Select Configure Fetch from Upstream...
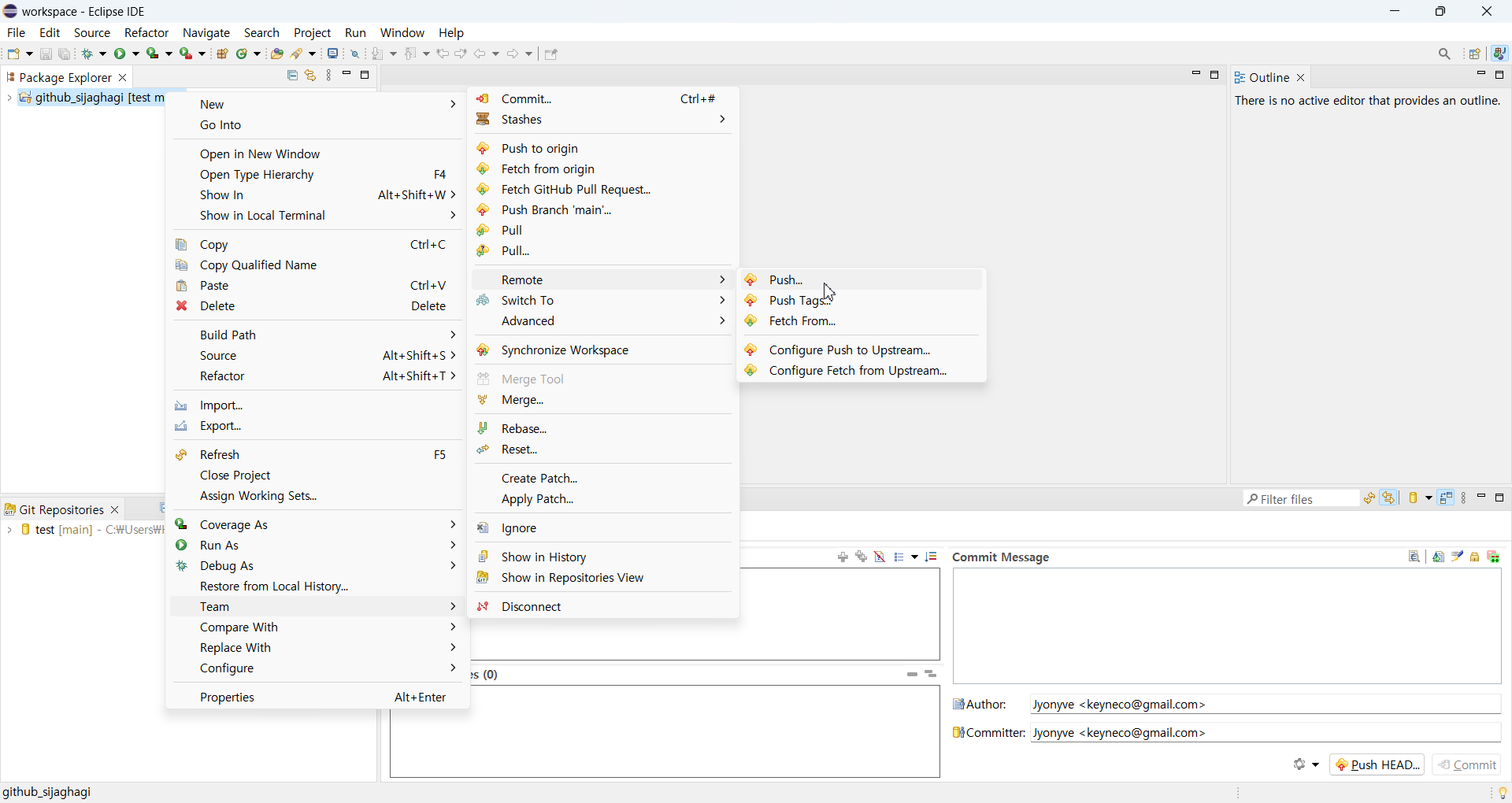The width and height of the screenshot is (1512, 803). click(862, 371)
